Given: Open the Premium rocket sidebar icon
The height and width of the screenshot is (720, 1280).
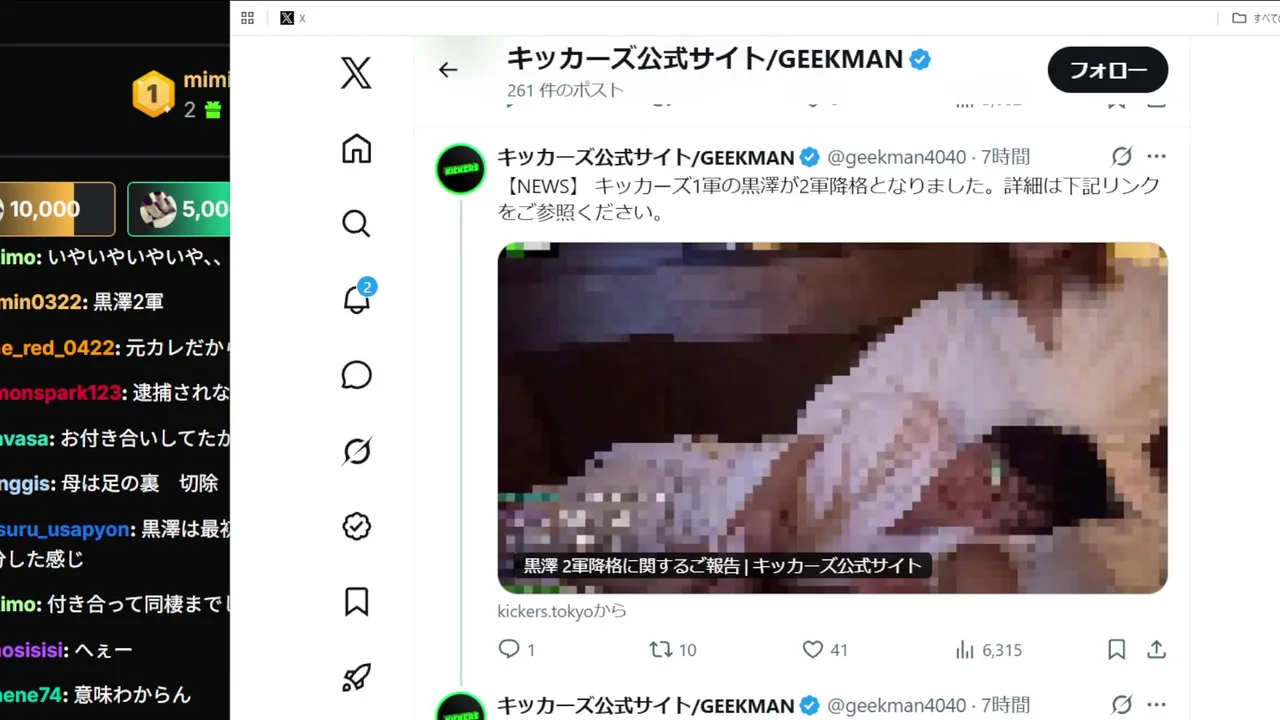Looking at the screenshot, I should click(356, 678).
